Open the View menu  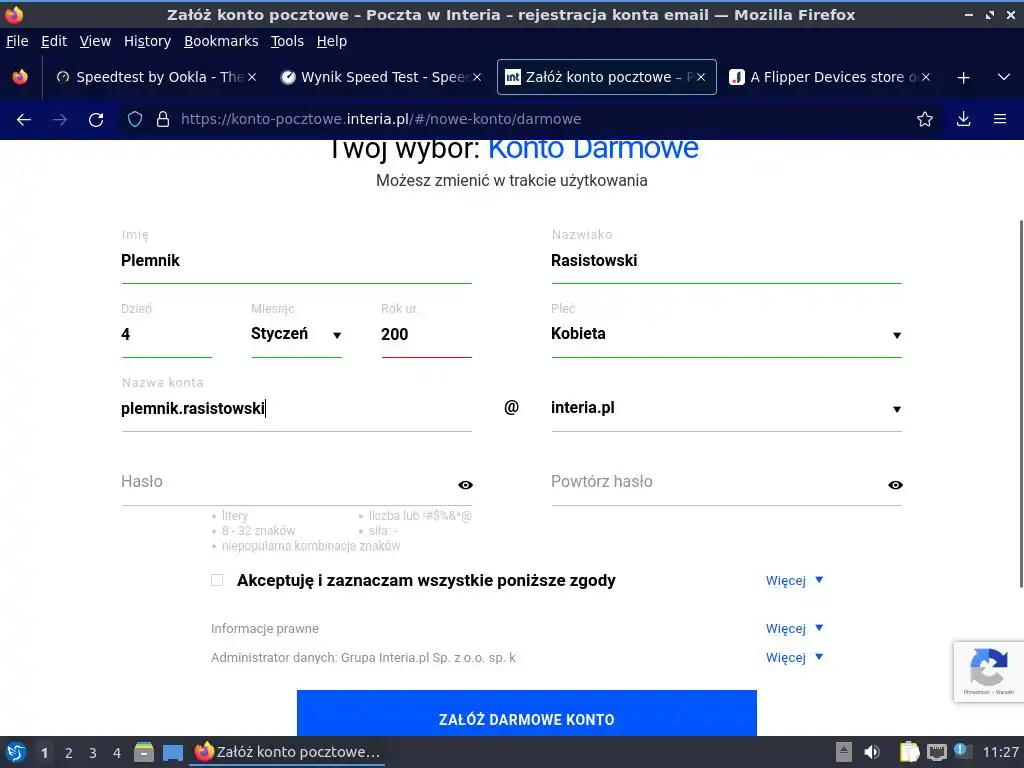95,41
